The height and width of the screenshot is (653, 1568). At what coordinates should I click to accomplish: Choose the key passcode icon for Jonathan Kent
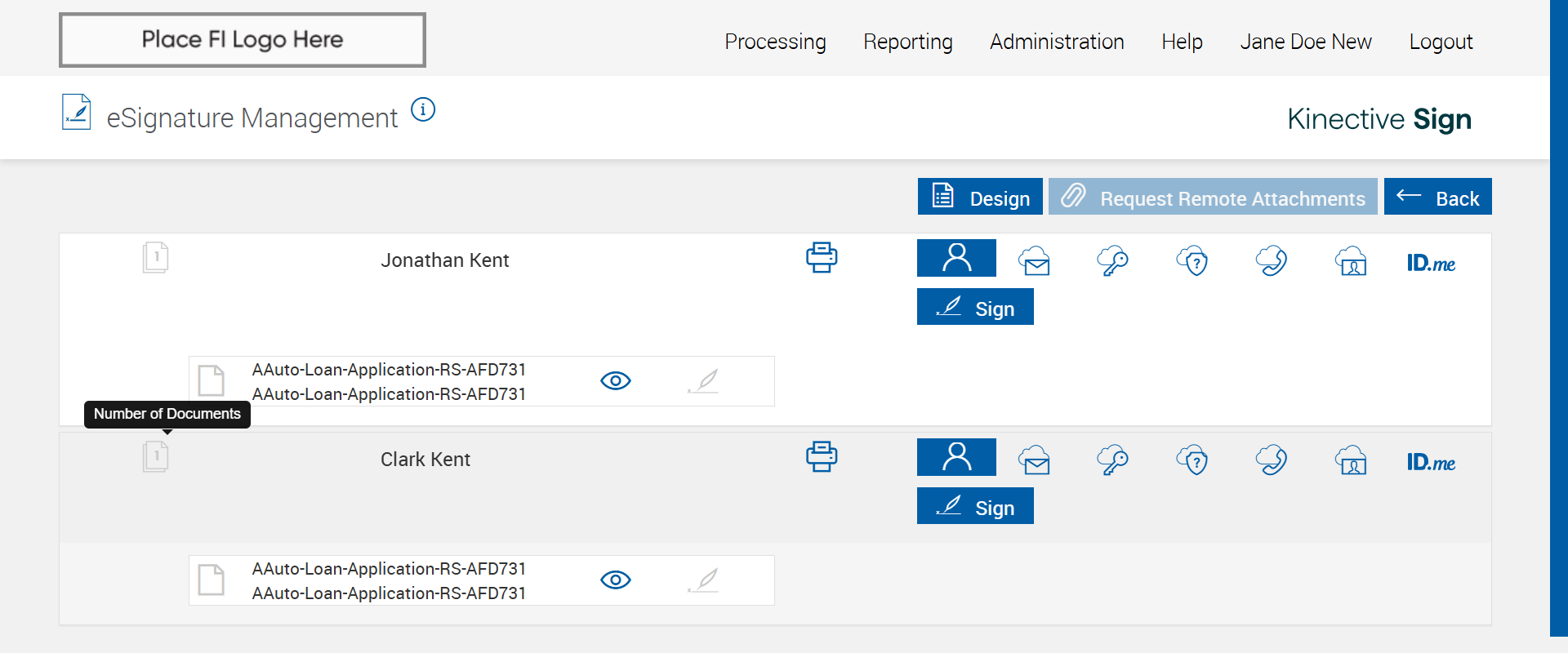coord(1112,261)
